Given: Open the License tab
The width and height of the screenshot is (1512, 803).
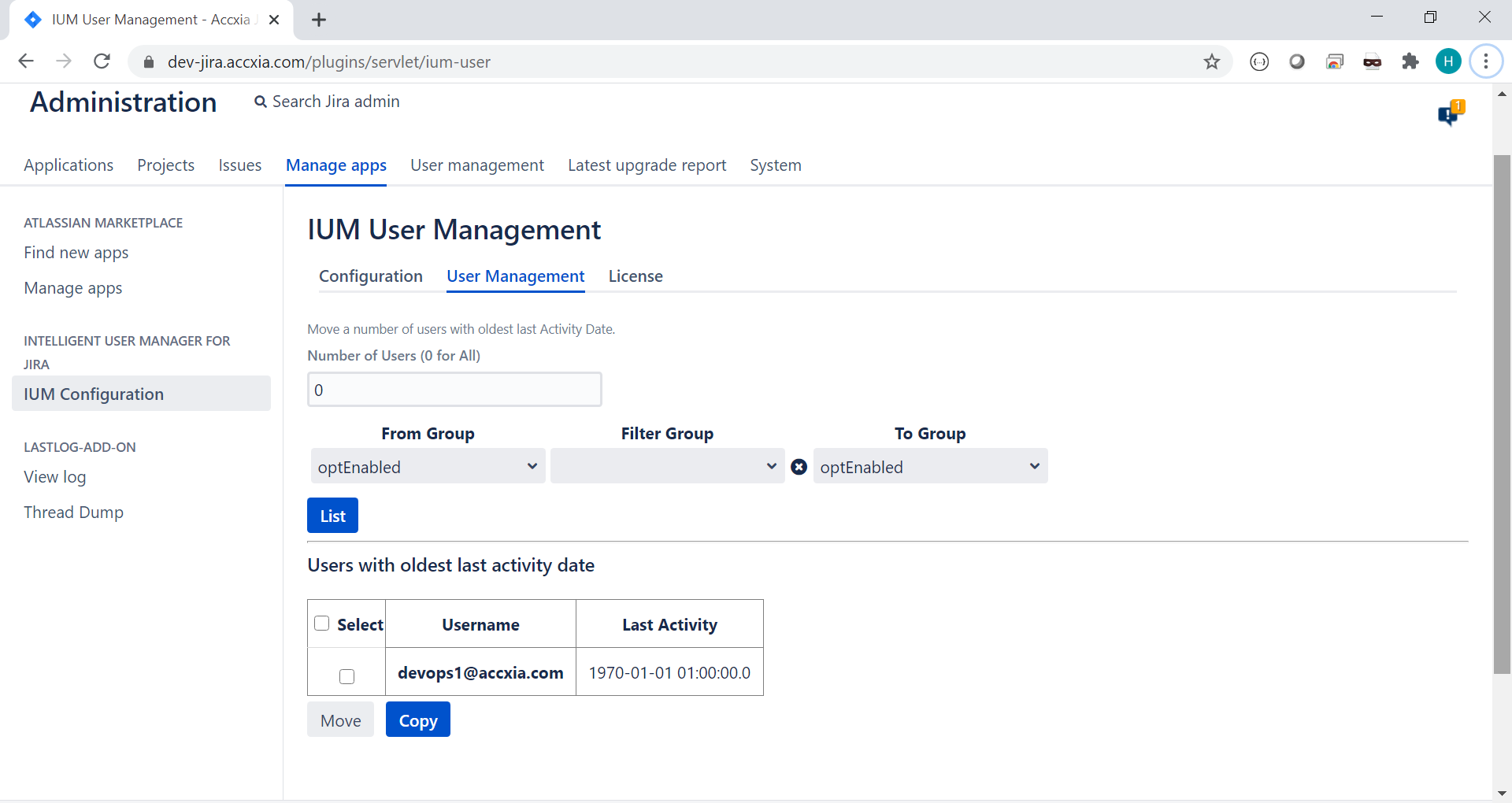Looking at the screenshot, I should [635, 276].
